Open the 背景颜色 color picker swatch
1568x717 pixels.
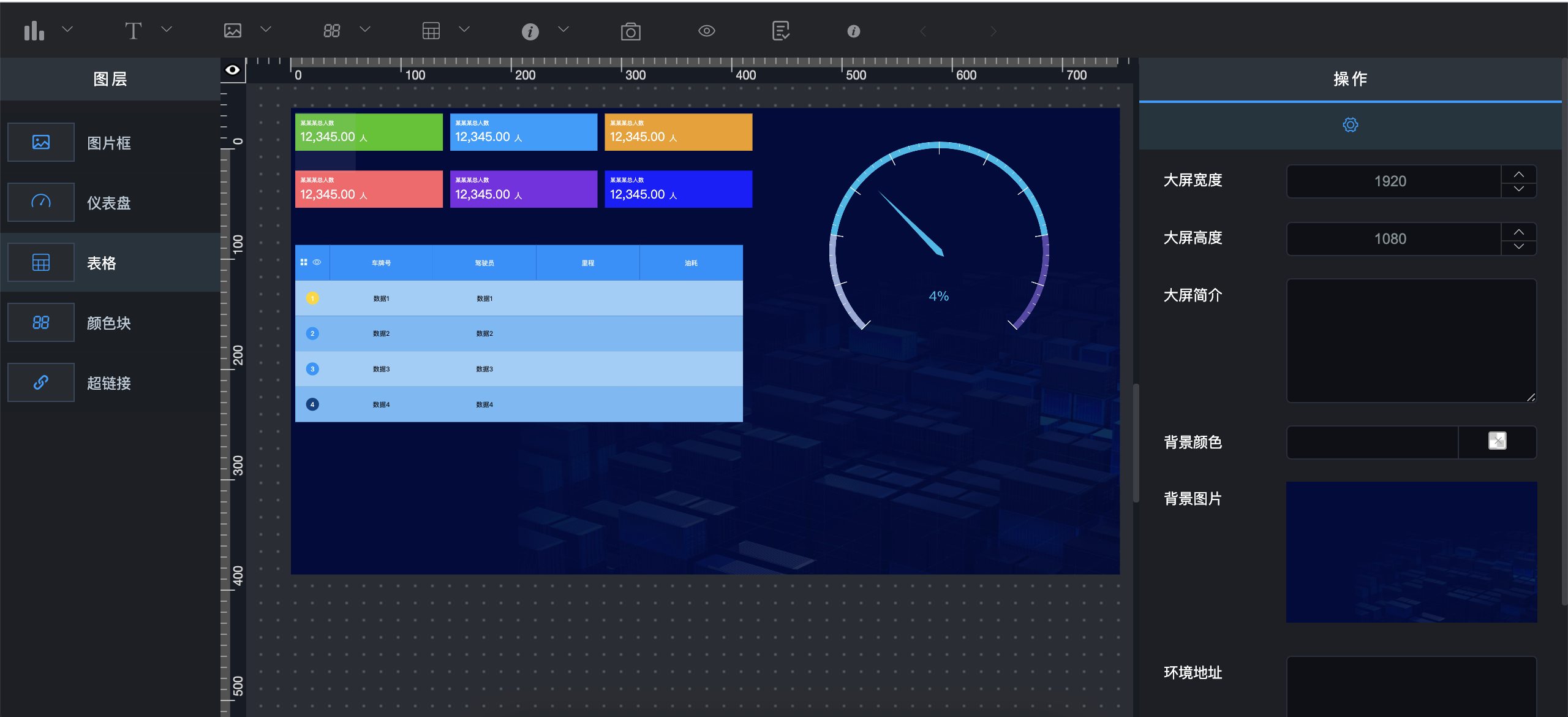[1497, 441]
